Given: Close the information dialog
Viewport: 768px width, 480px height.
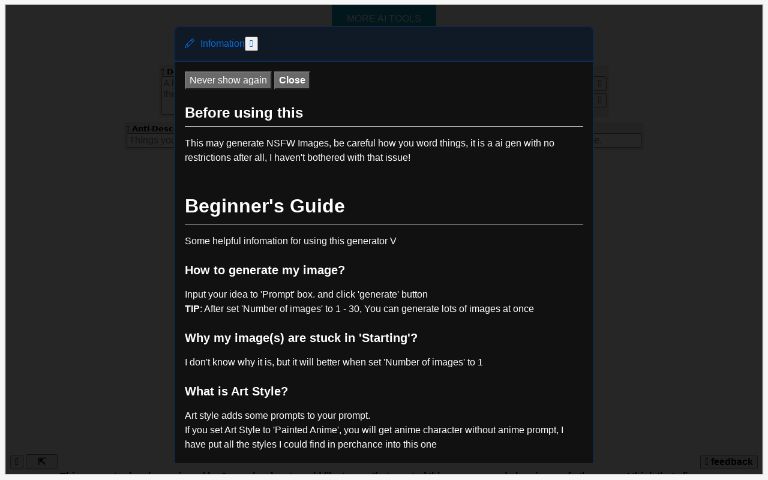Looking at the screenshot, I should click(292, 80).
